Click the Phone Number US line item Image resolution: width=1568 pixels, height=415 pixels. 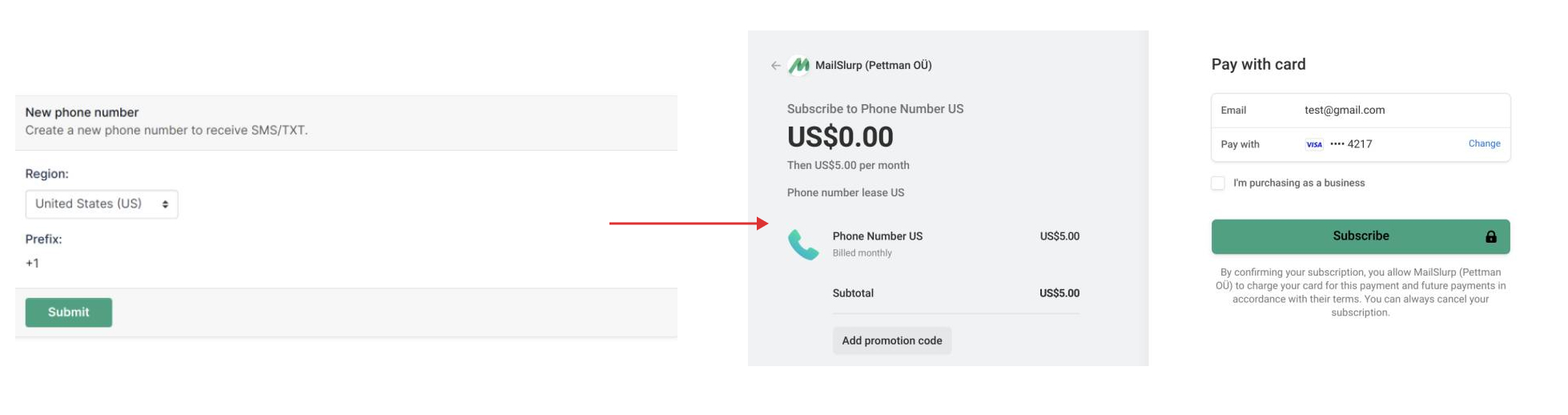point(877,236)
